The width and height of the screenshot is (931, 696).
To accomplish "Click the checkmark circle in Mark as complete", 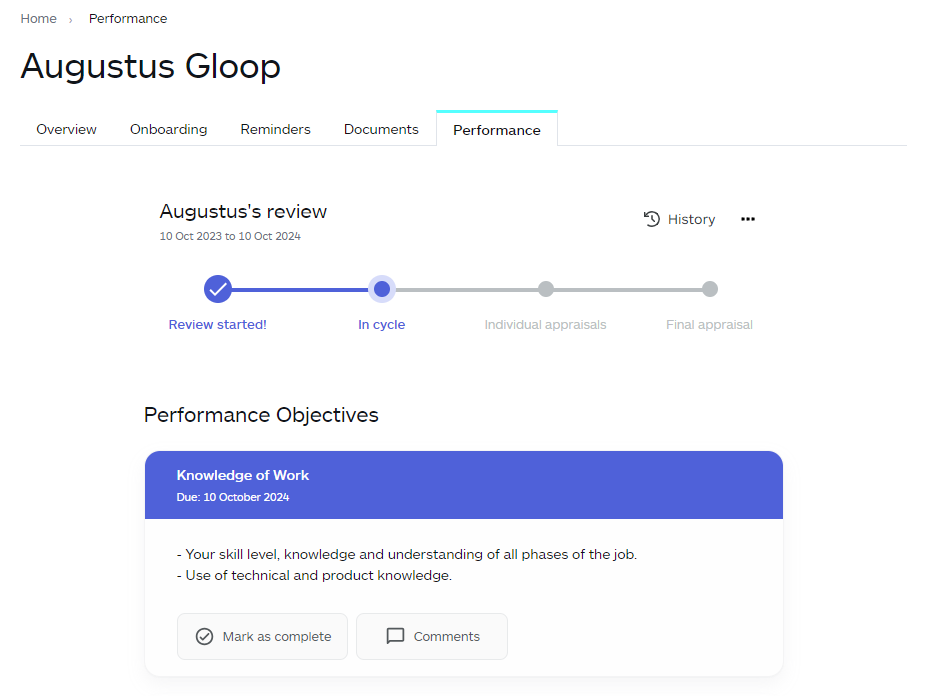I will [204, 636].
